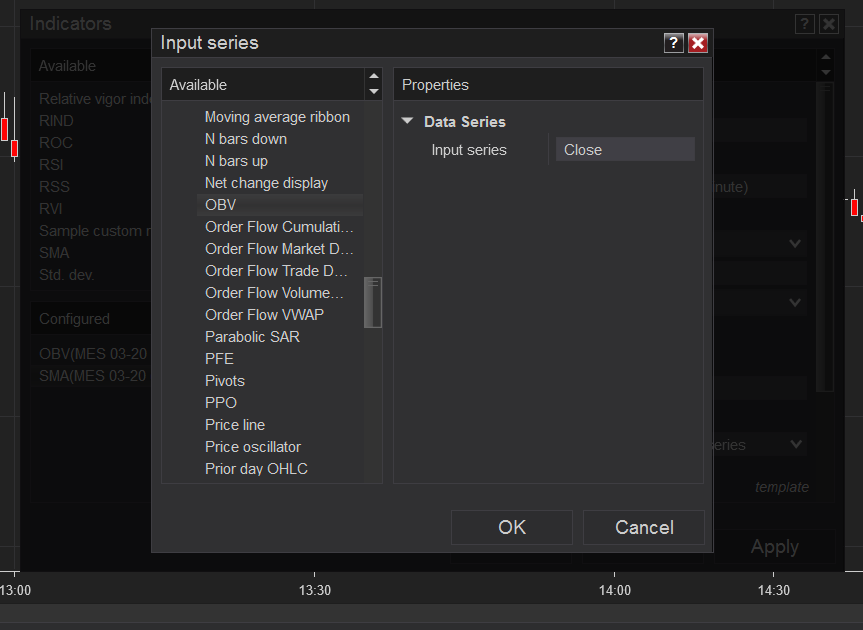Choose N bars down from the list

tap(246, 139)
